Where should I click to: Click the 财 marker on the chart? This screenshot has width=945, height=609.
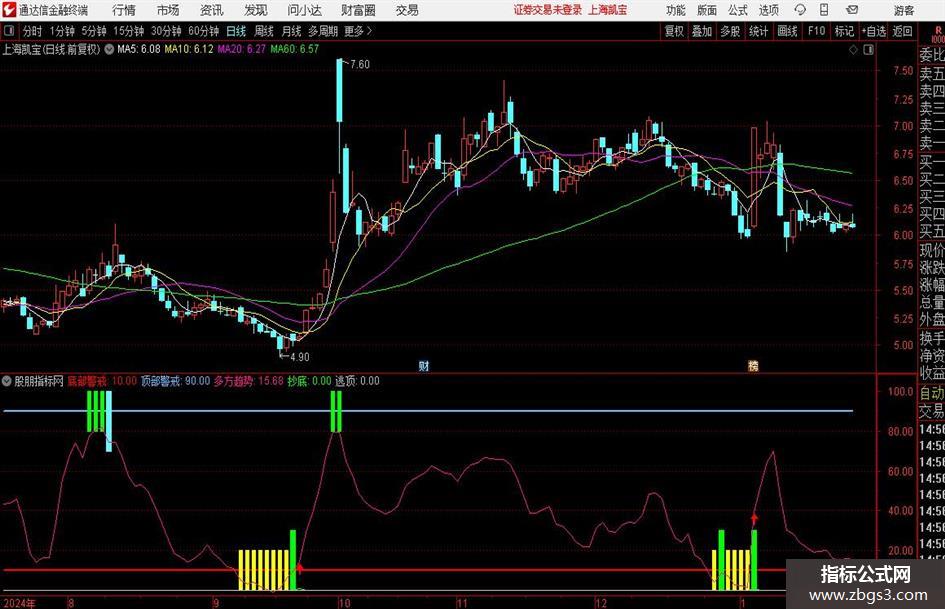424,365
